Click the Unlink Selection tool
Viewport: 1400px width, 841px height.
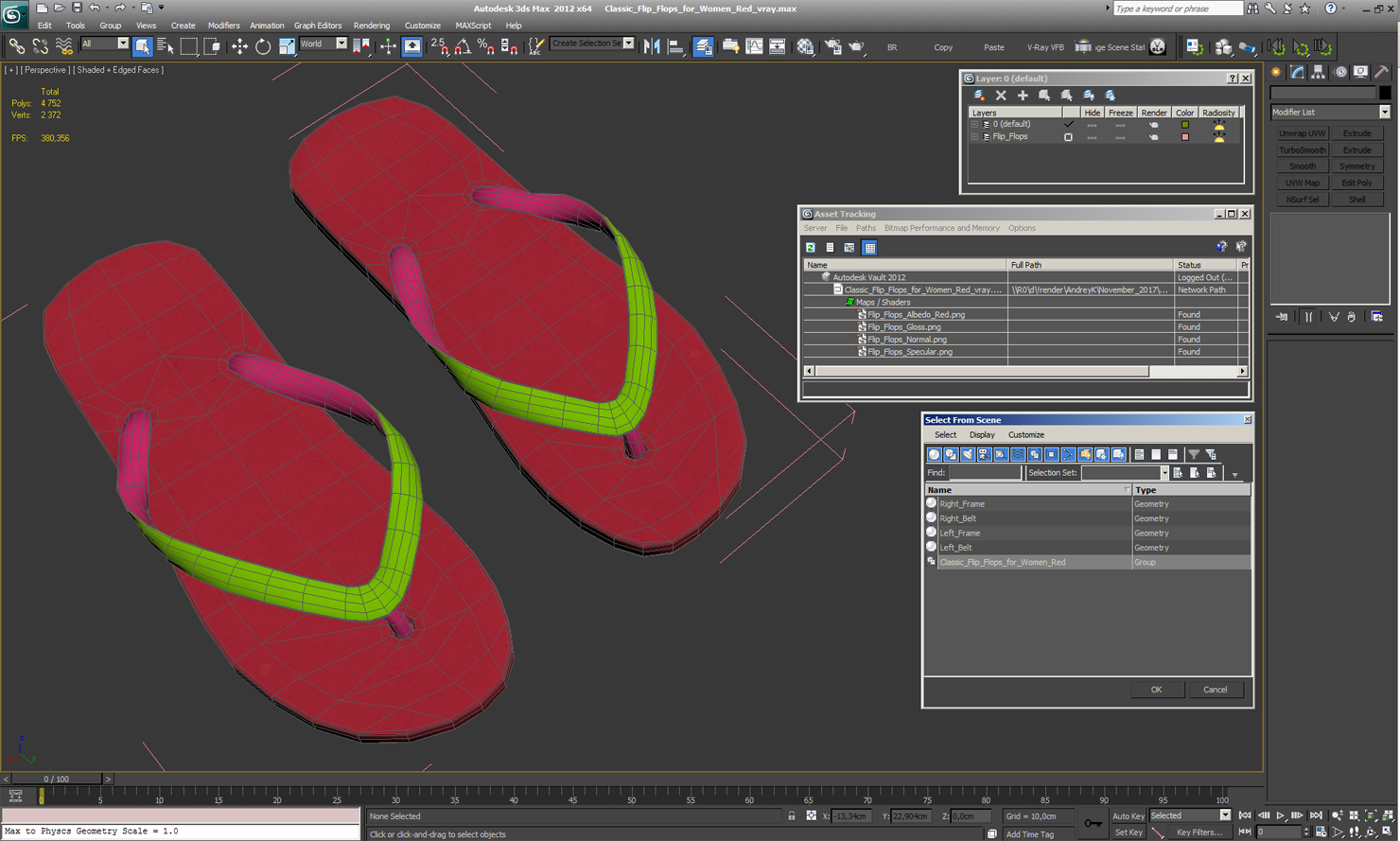tap(40, 45)
